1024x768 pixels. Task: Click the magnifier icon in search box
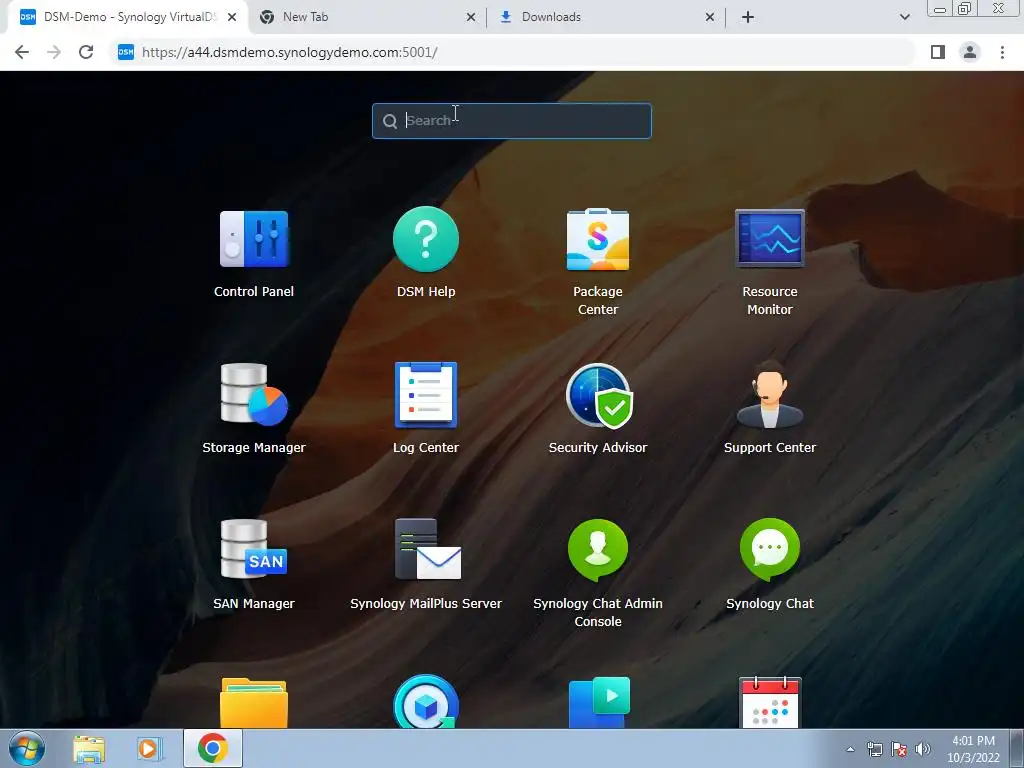pos(390,121)
